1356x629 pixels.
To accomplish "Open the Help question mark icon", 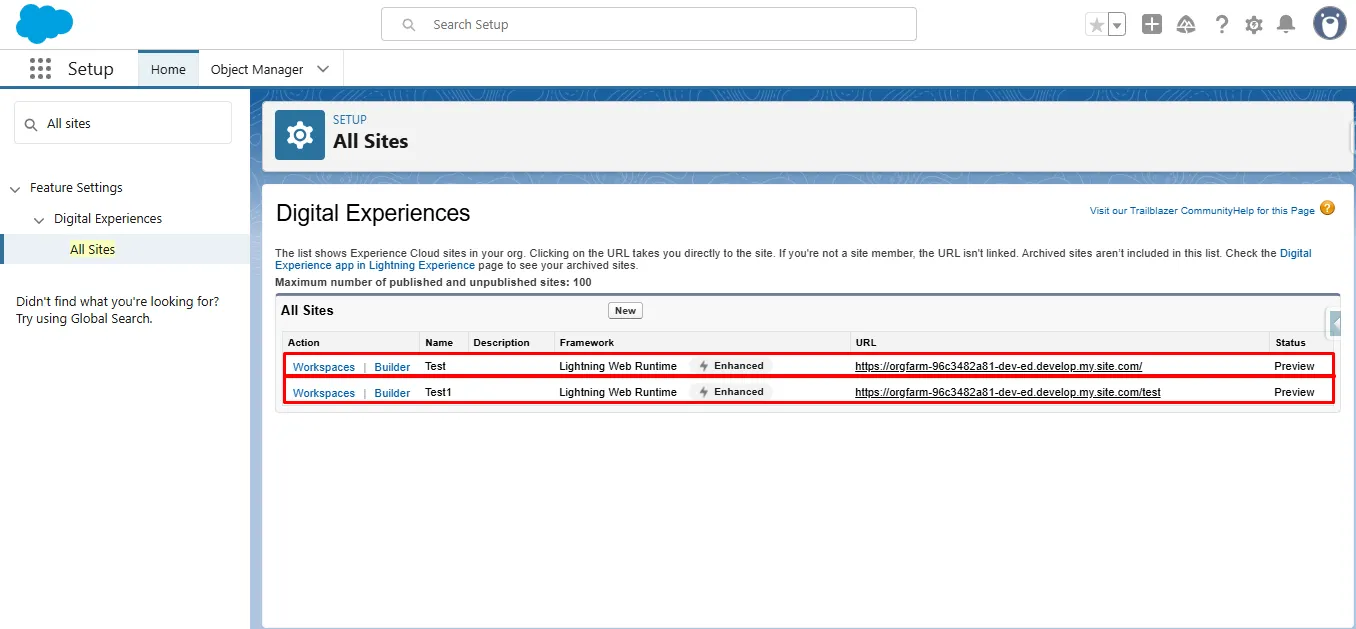I will (x=1221, y=25).
